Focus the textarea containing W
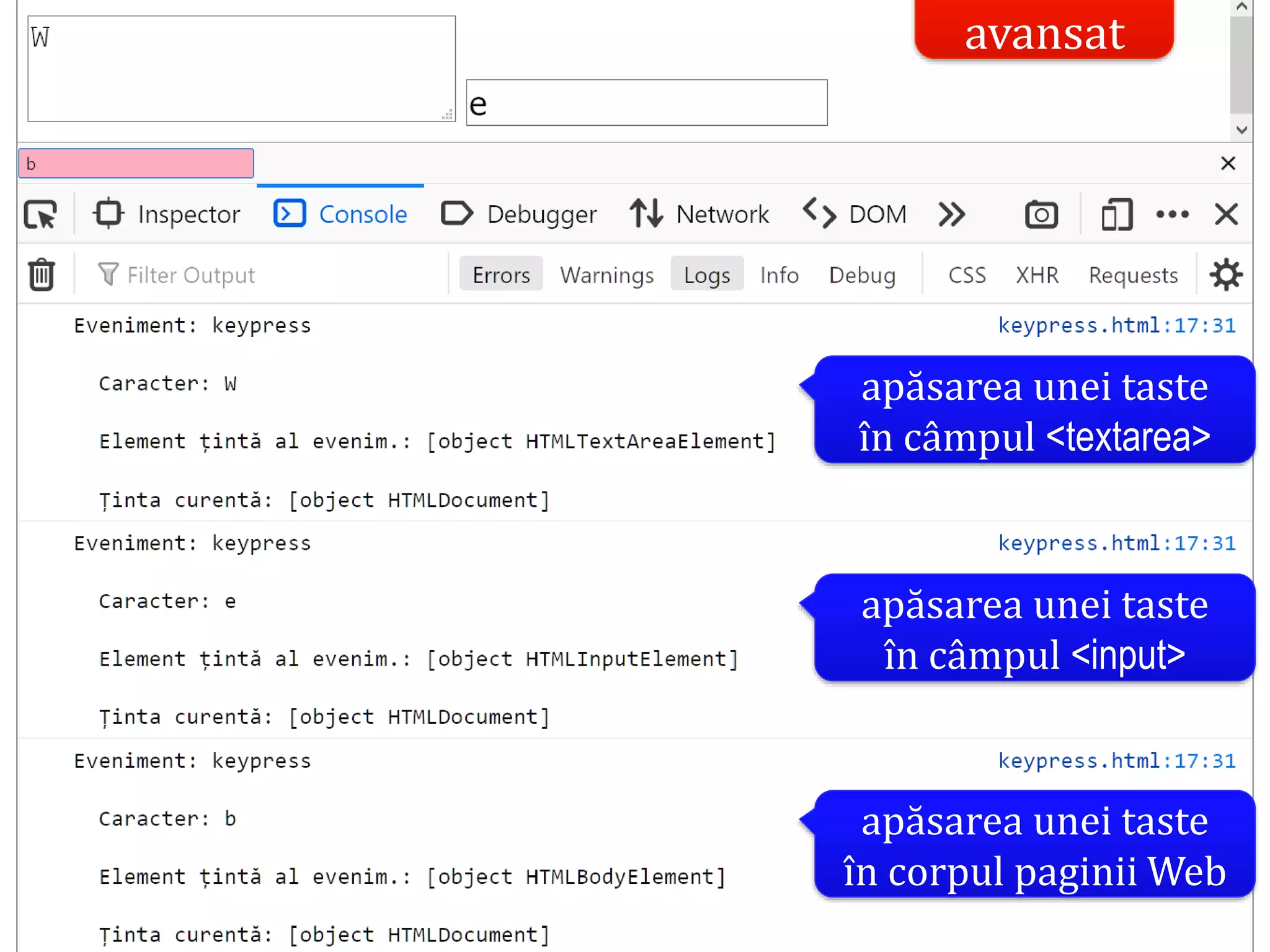 pyautogui.click(x=241, y=69)
